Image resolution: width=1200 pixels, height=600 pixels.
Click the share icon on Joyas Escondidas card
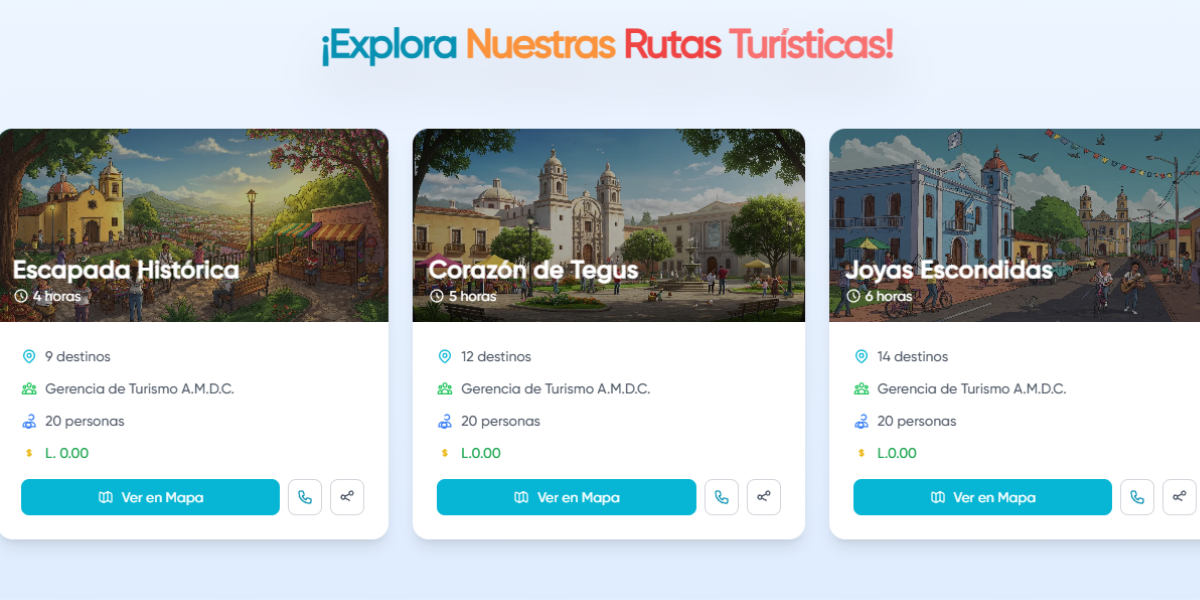[1179, 497]
